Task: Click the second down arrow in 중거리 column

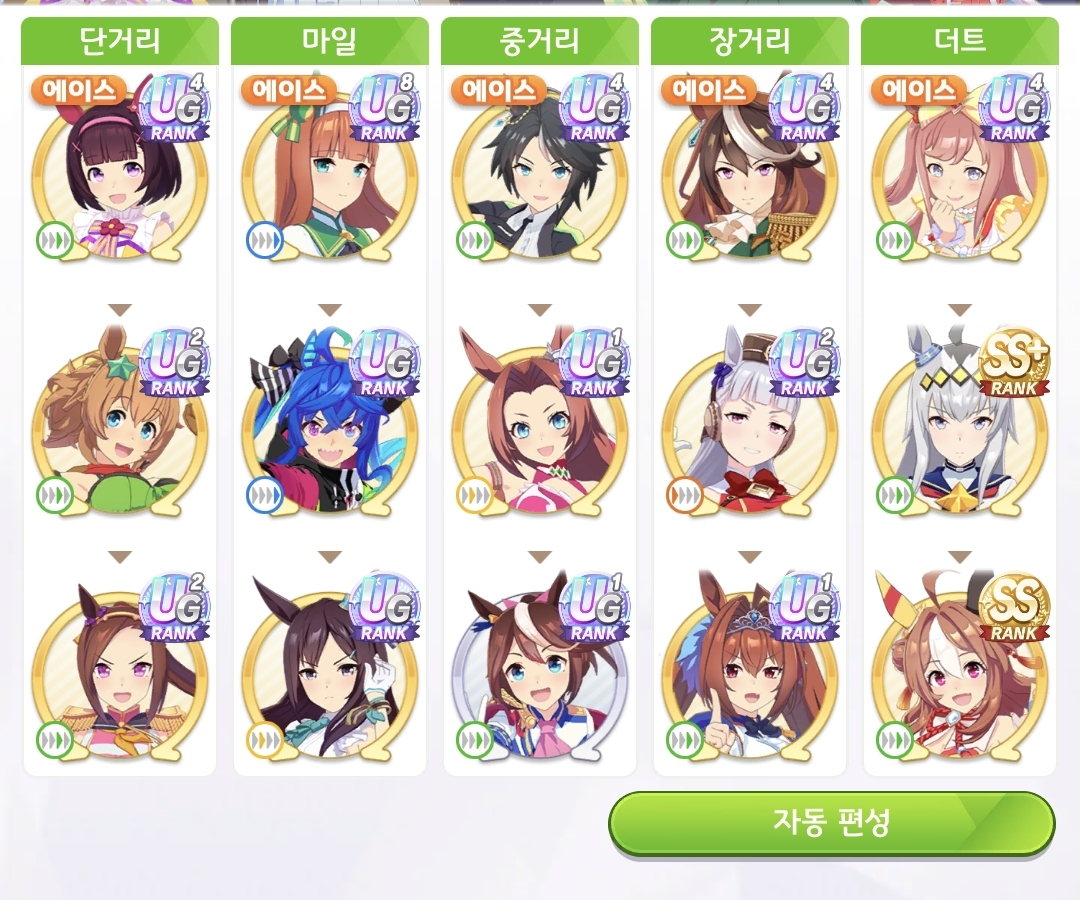Action: click(540, 556)
